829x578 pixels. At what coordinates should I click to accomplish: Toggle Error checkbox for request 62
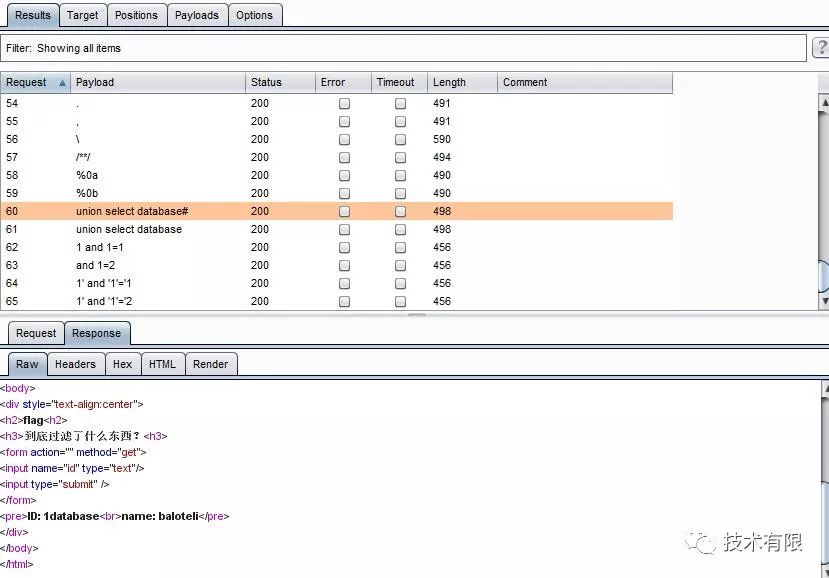(344, 247)
